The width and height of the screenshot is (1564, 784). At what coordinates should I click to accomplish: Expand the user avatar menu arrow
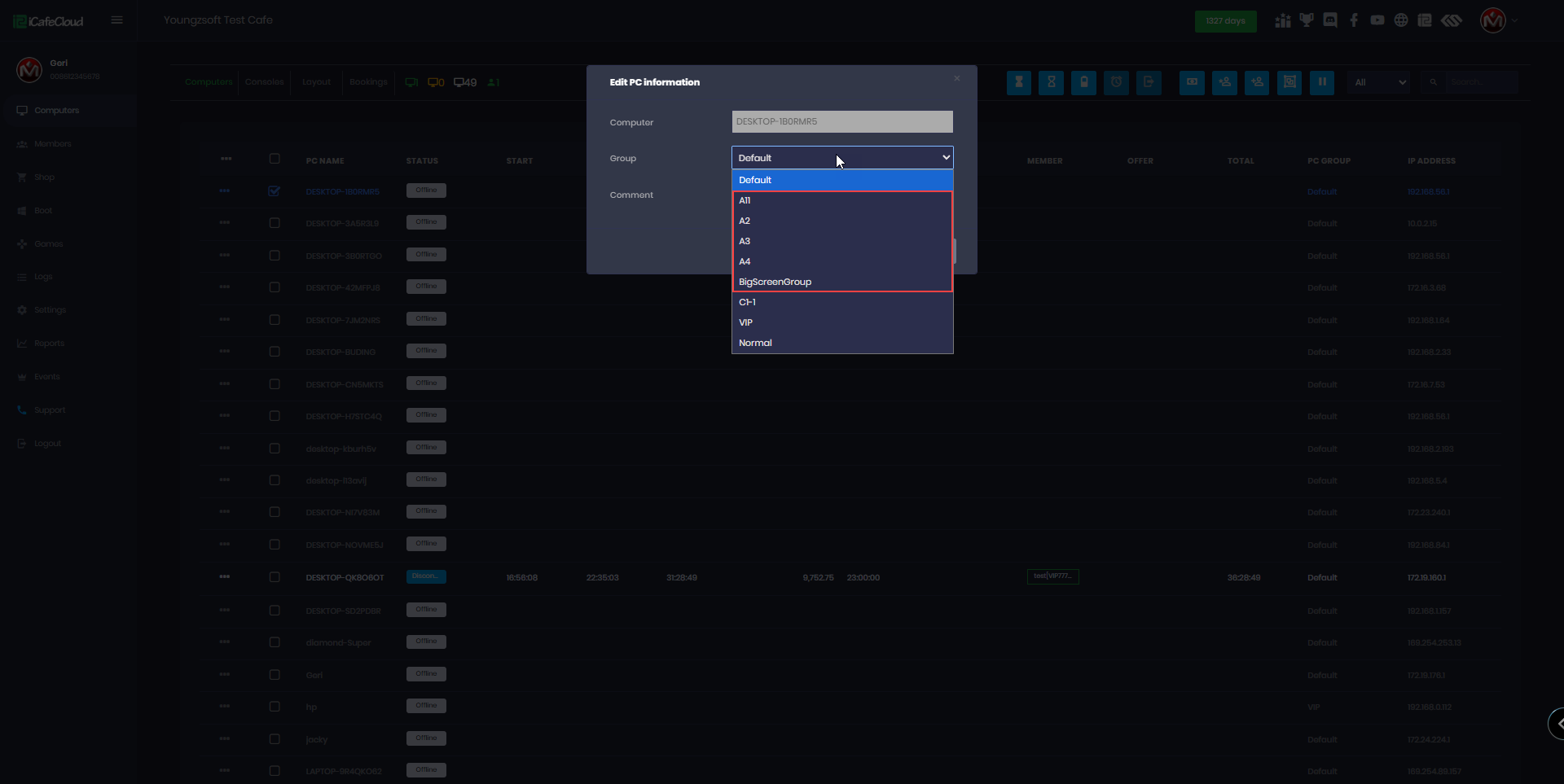(1515, 20)
